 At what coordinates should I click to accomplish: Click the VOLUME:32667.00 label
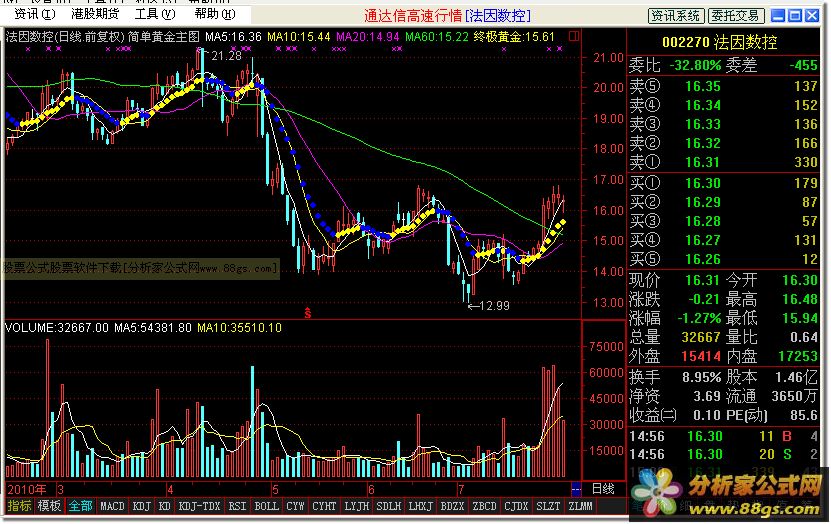57,327
